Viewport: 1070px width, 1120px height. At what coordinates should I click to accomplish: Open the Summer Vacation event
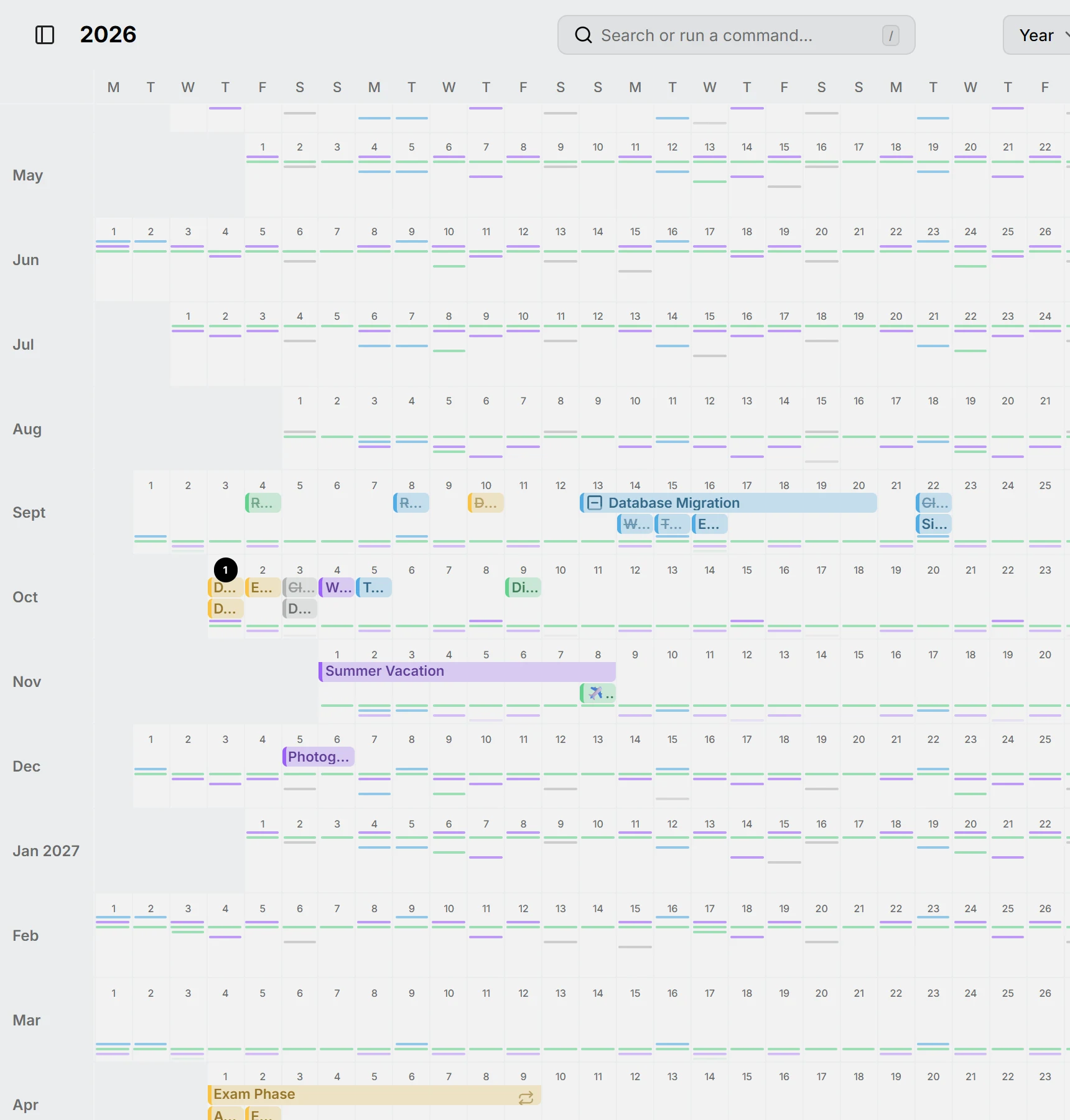(467, 671)
